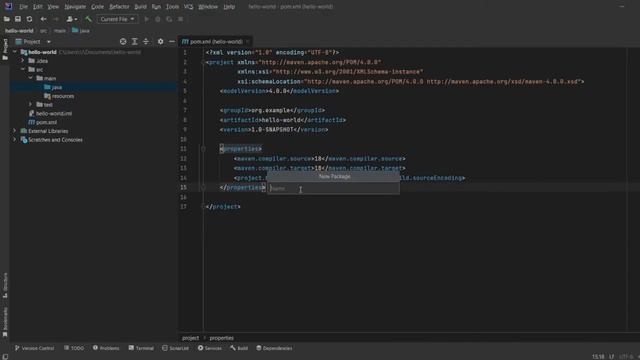This screenshot has width=640, height=360.
Task: Open Version Control tool window
Action: (x=35, y=348)
